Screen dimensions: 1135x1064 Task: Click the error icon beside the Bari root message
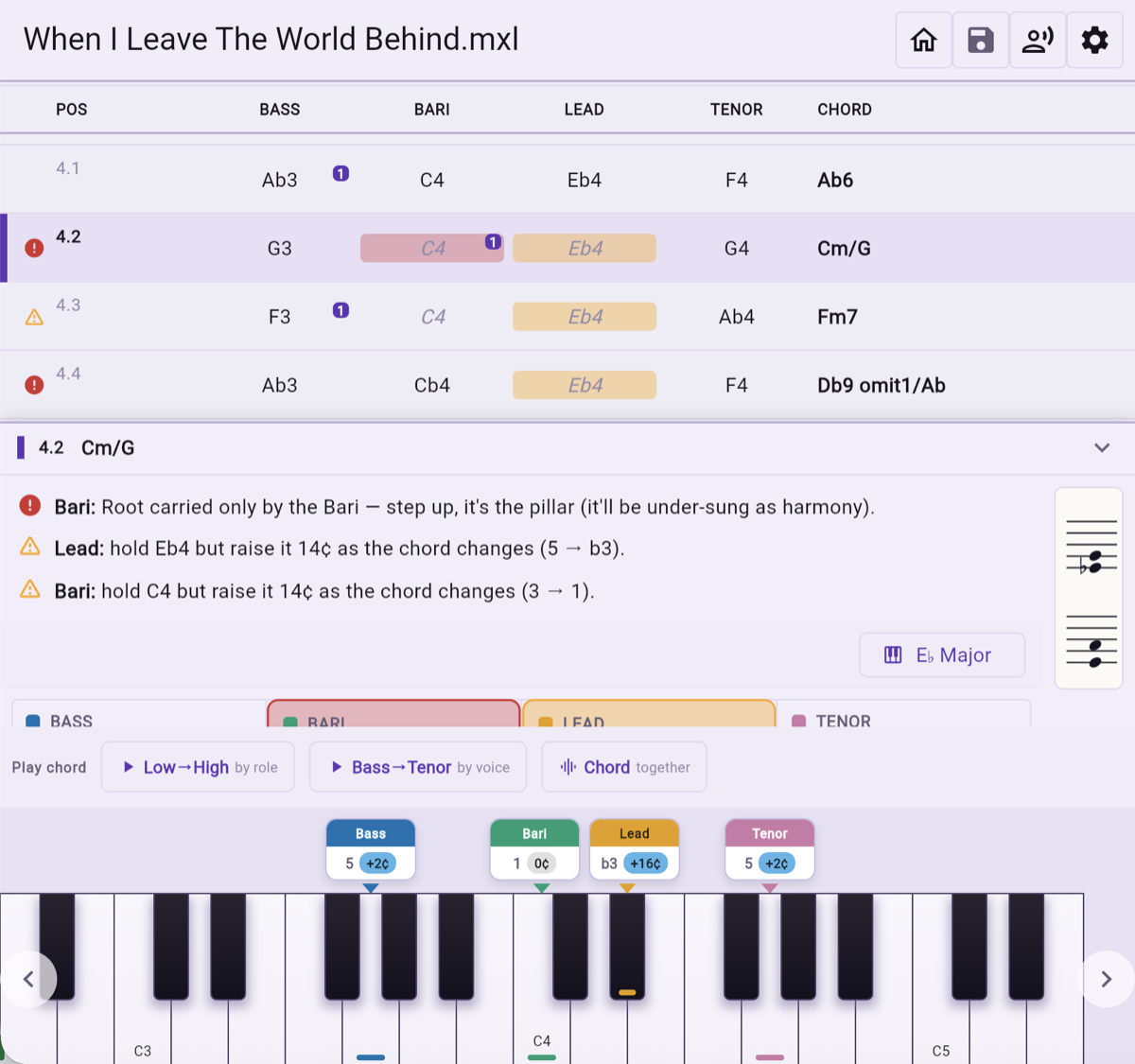tap(30, 505)
